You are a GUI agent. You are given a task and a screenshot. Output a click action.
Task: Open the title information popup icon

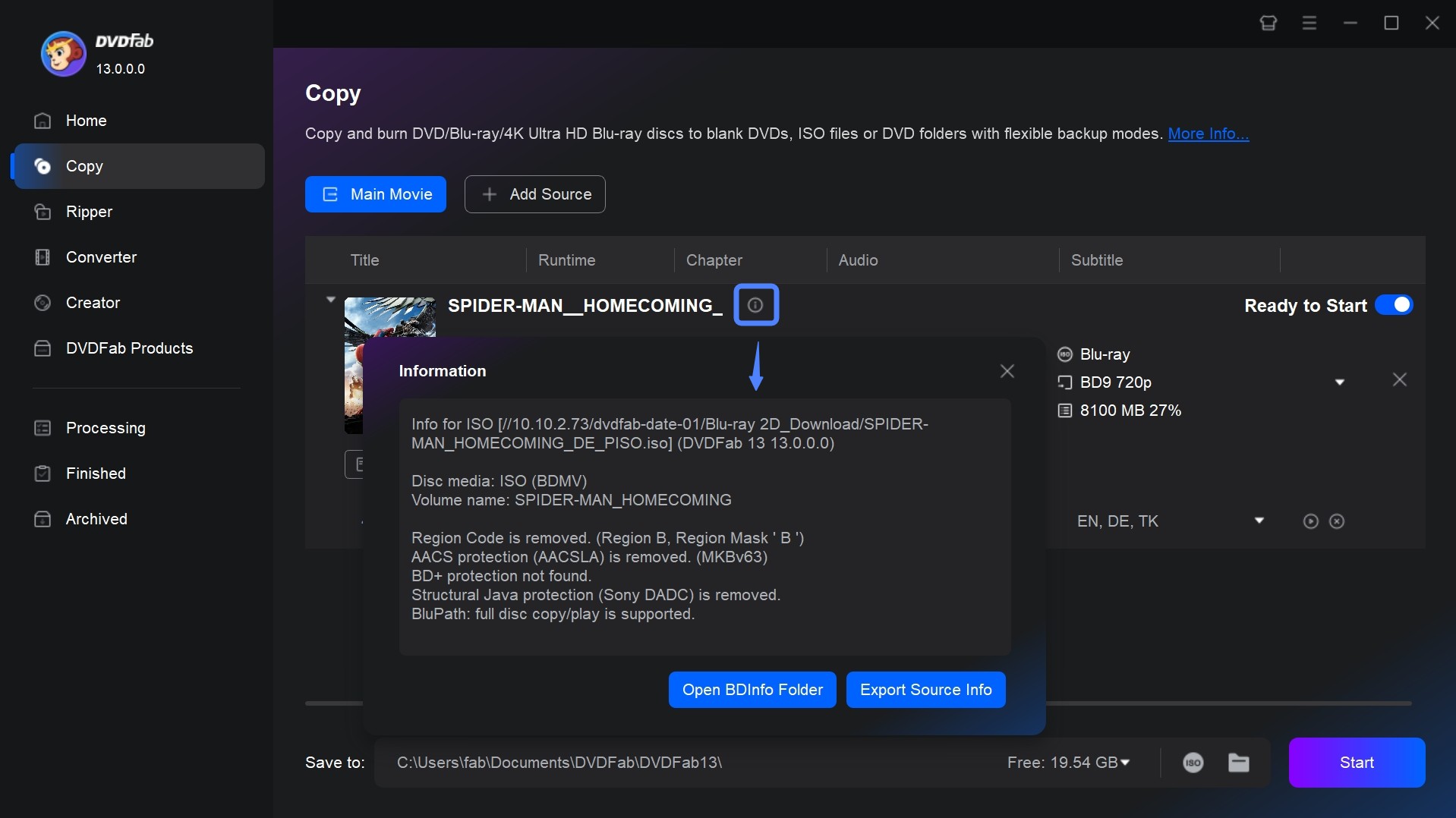[x=756, y=304]
